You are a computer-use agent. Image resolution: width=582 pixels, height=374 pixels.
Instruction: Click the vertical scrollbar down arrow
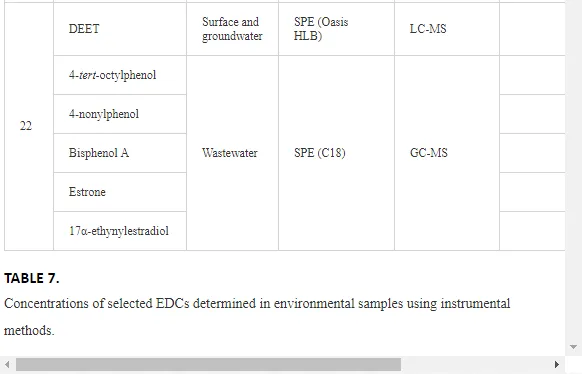[x=573, y=347]
